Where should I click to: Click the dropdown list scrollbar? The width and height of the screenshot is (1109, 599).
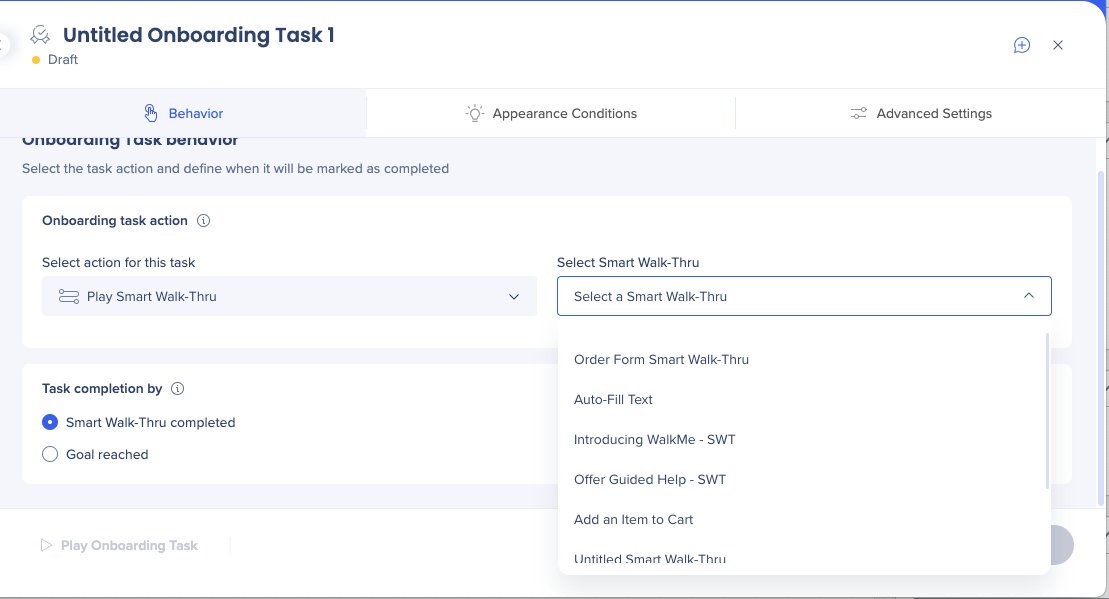1047,411
